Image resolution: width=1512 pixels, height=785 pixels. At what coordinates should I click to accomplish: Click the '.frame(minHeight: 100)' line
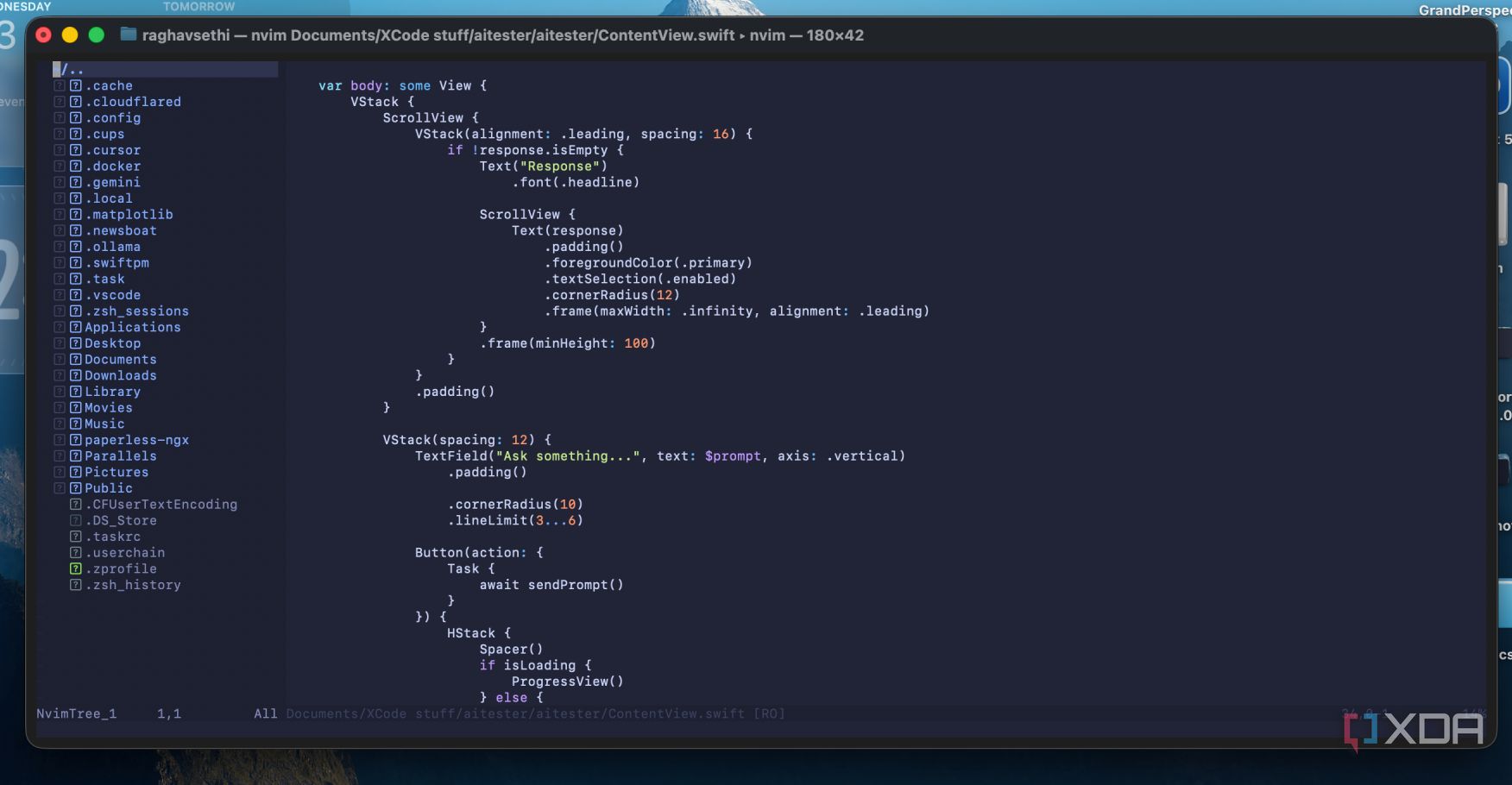pyautogui.click(x=568, y=343)
